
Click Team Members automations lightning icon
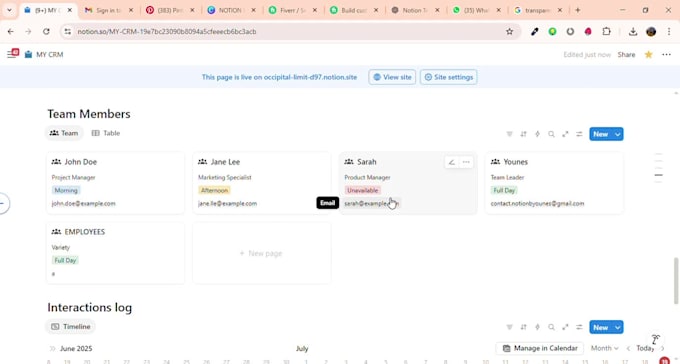tap(537, 134)
